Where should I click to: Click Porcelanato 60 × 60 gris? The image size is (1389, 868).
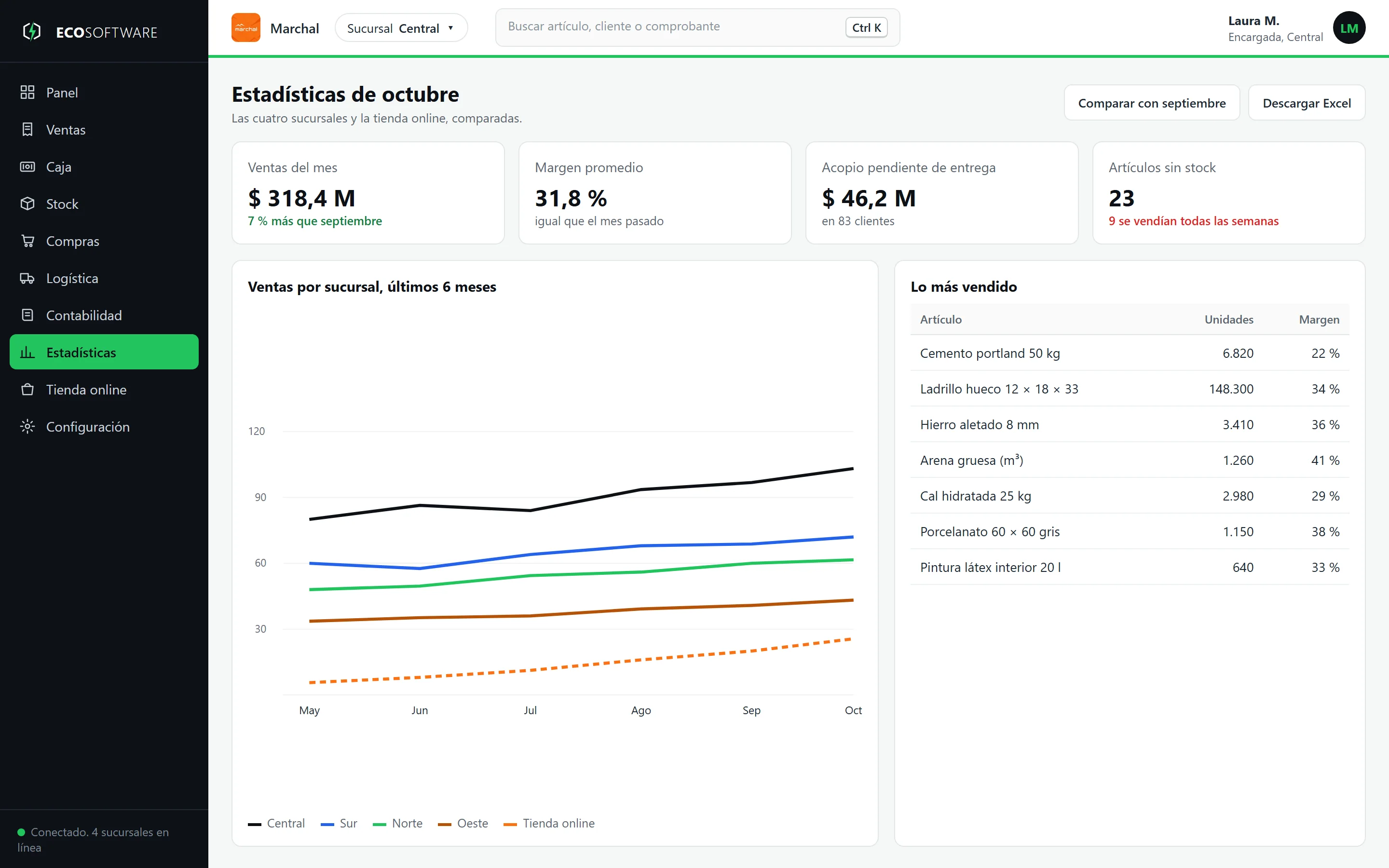(x=1129, y=531)
